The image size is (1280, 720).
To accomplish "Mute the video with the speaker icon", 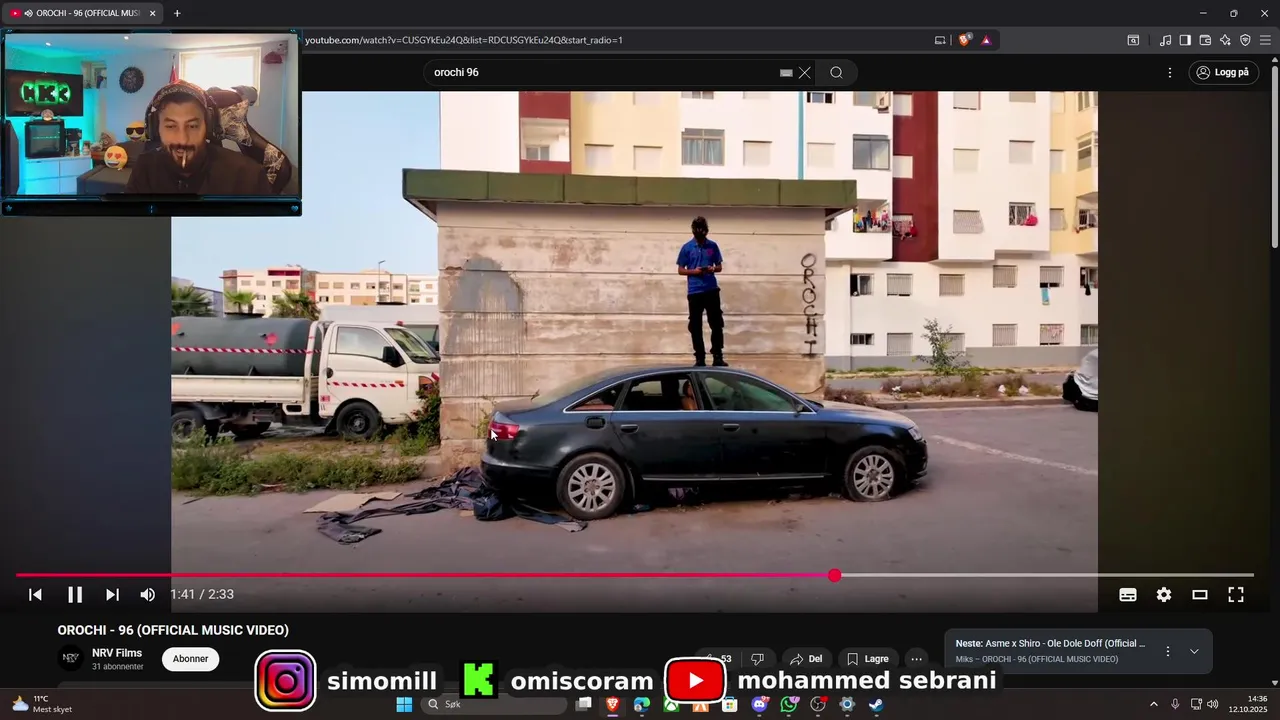I will click(148, 594).
